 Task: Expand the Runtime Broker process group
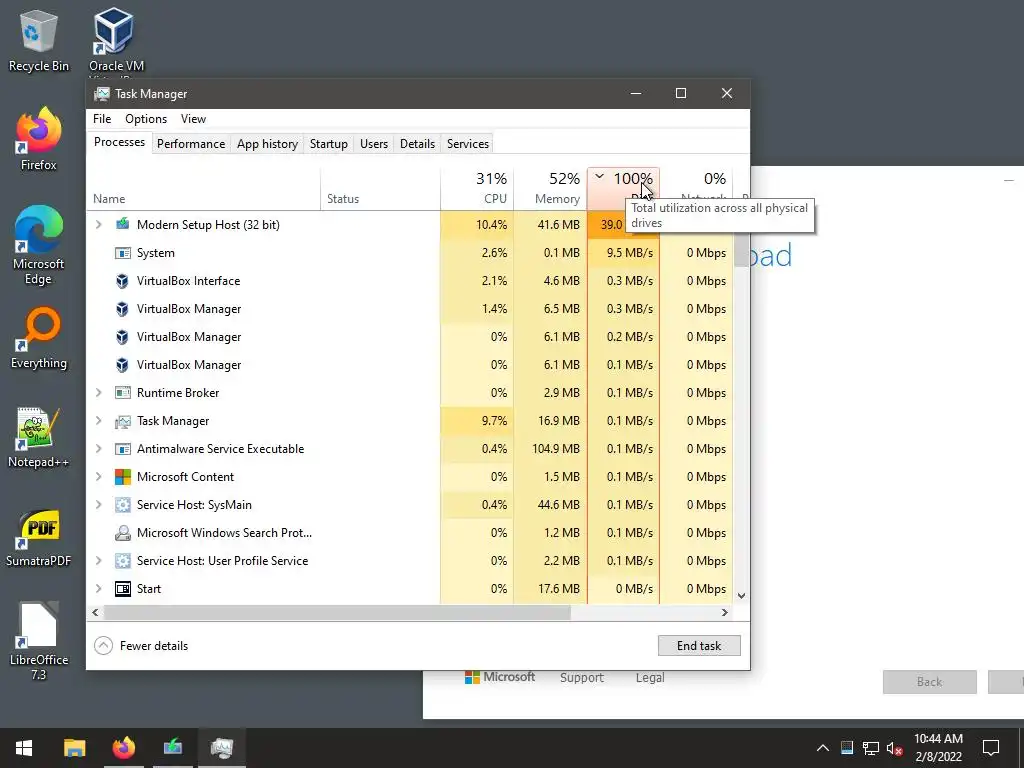pyautogui.click(x=99, y=392)
